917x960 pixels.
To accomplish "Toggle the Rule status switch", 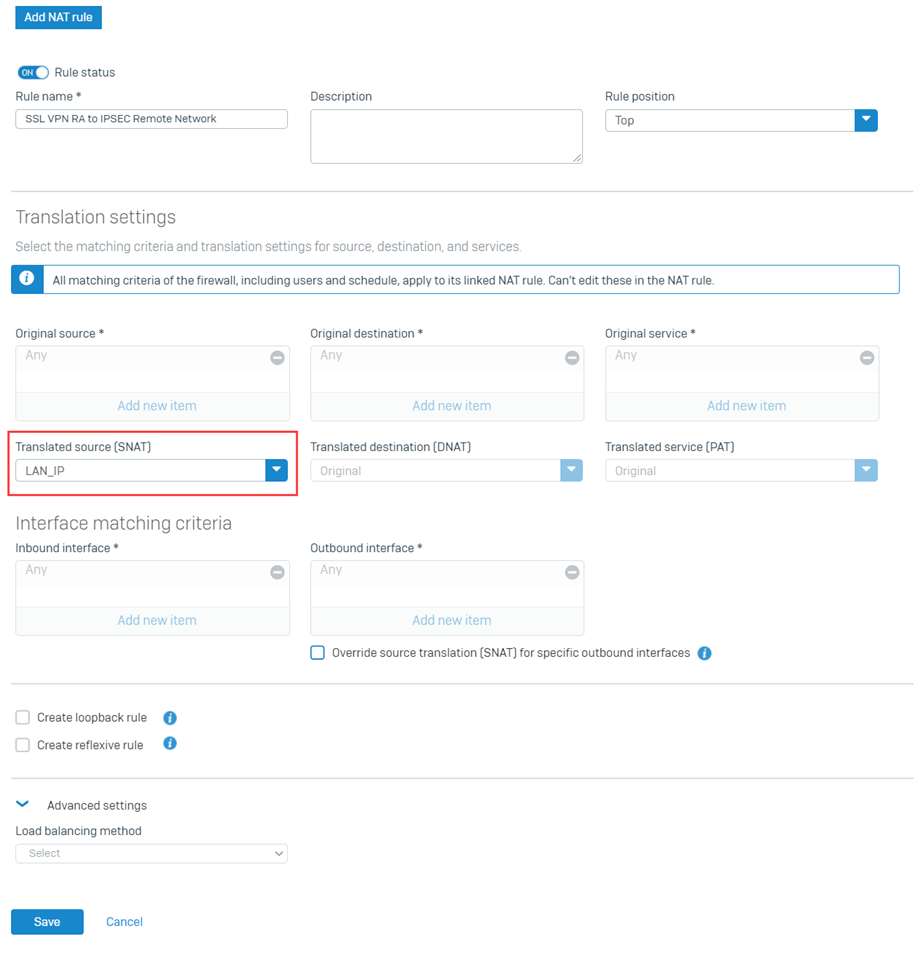I will (33, 72).
